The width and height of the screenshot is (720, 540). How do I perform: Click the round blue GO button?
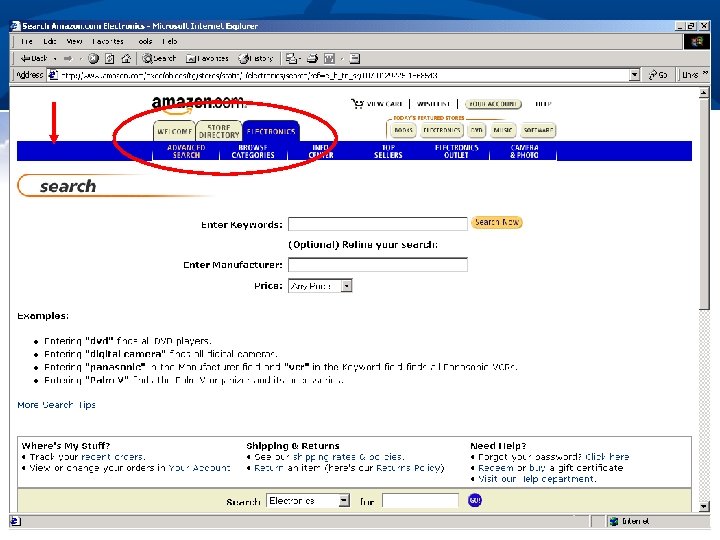475,500
